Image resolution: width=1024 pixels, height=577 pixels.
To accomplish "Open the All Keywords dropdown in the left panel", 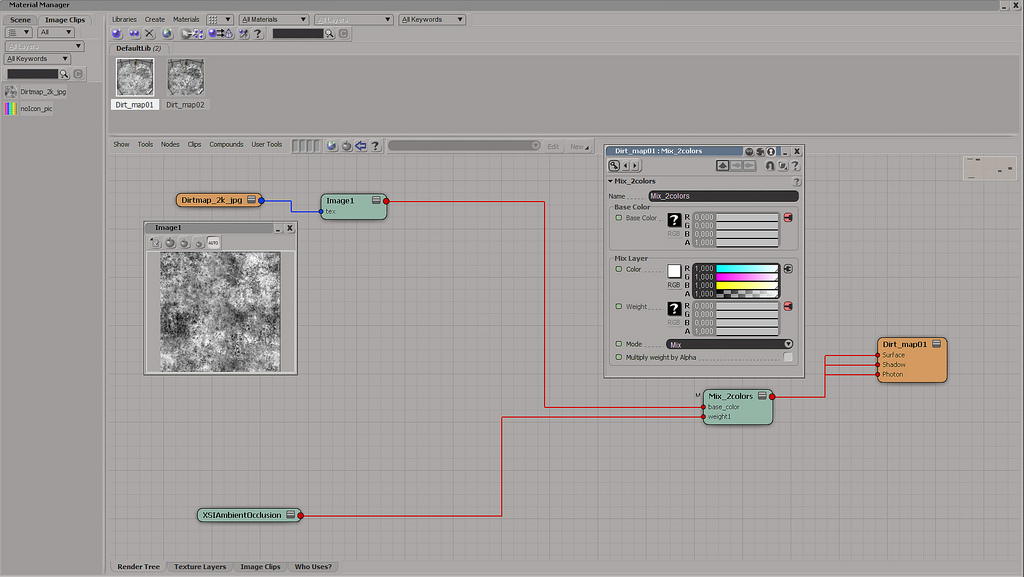I will [37, 59].
